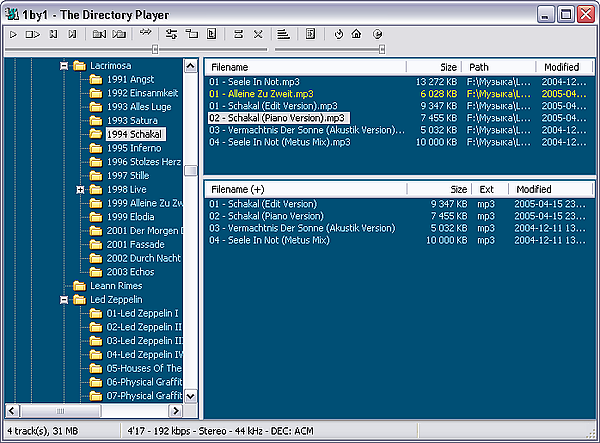
Task: Click the text lines list icon
Action: pos(284,34)
